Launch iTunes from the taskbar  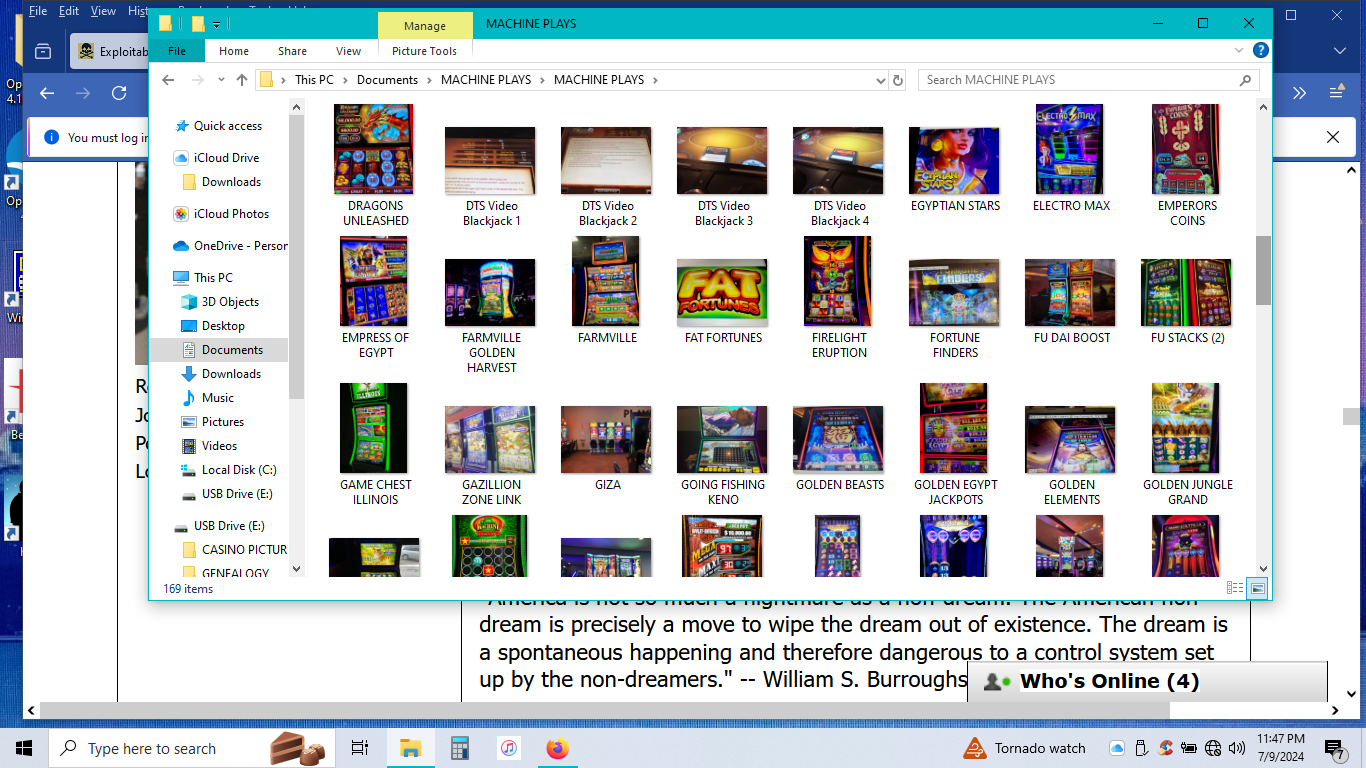(509, 748)
